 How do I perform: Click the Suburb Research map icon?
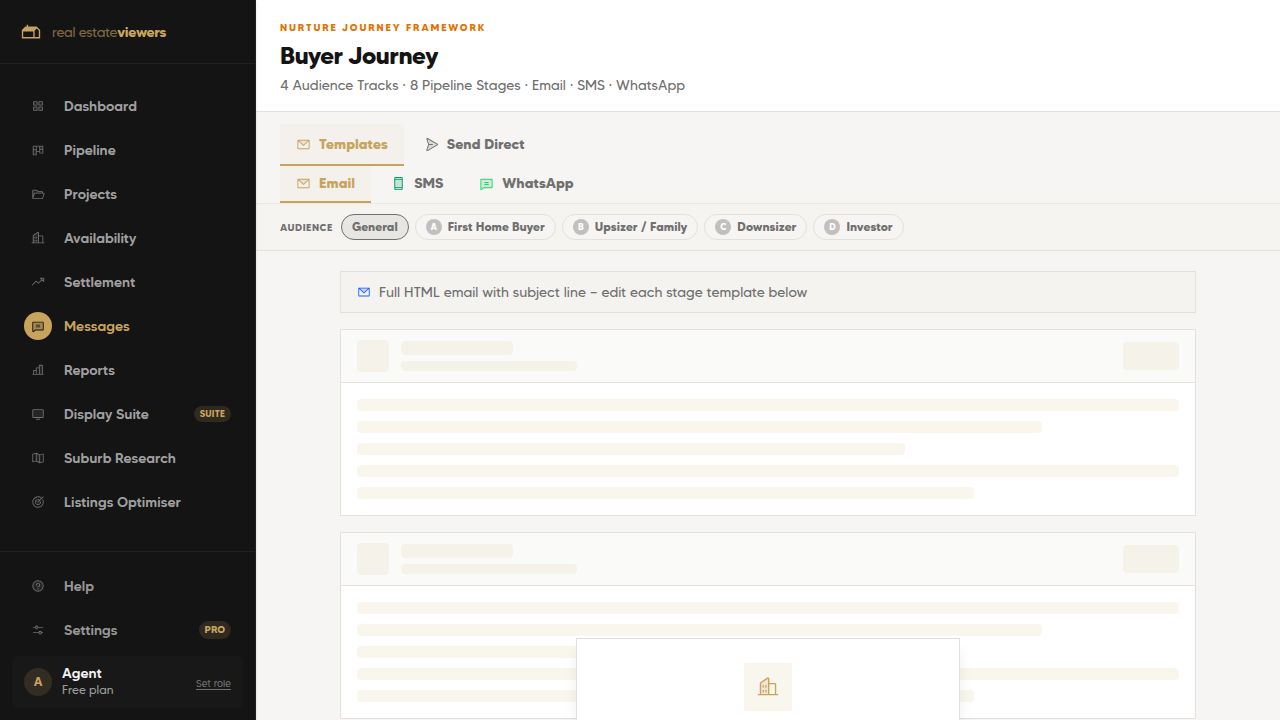coord(38,458)
